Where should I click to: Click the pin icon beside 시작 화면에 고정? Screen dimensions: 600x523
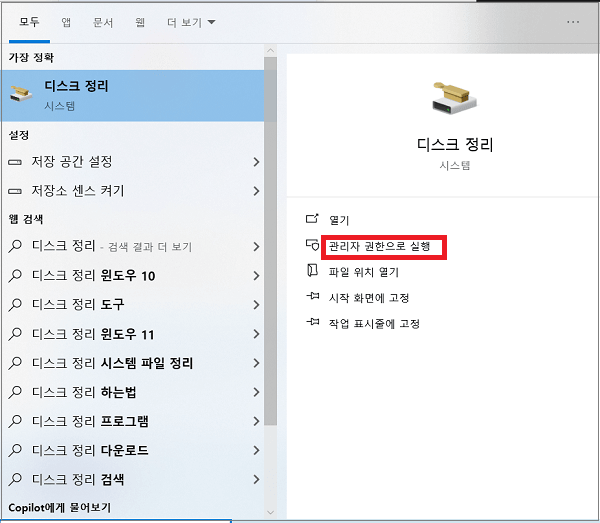(x=313, y=296)
